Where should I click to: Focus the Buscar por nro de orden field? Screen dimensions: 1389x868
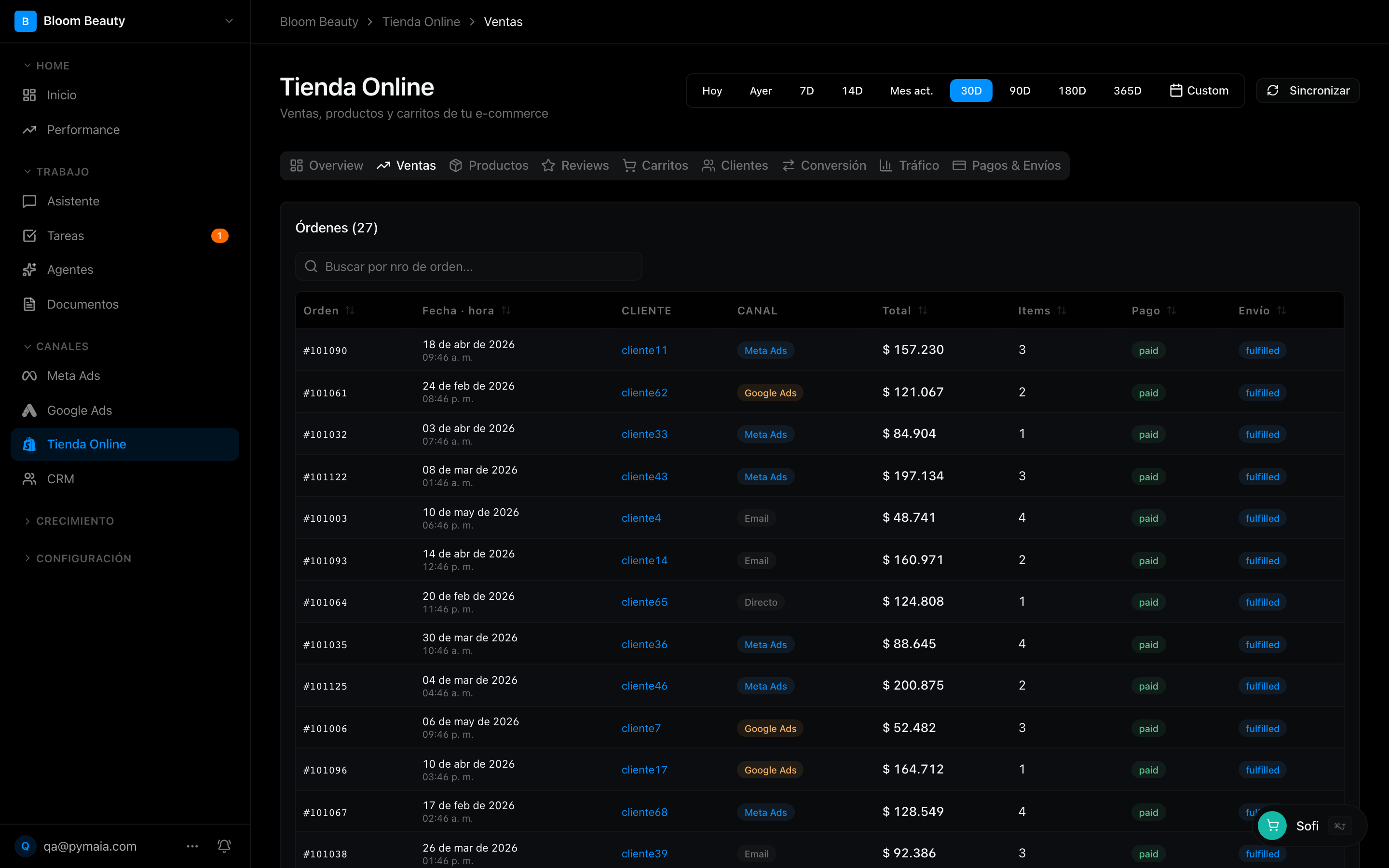coord(468,266)
